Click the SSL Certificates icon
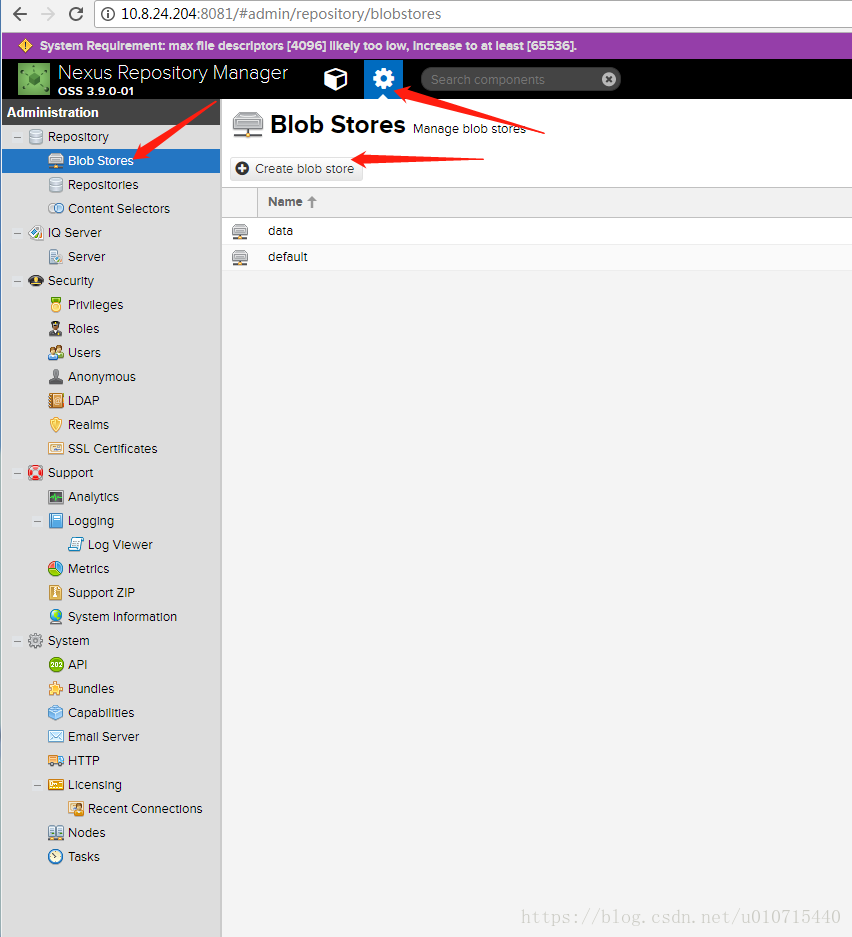 pyautogui.click(x=56, y=448)
